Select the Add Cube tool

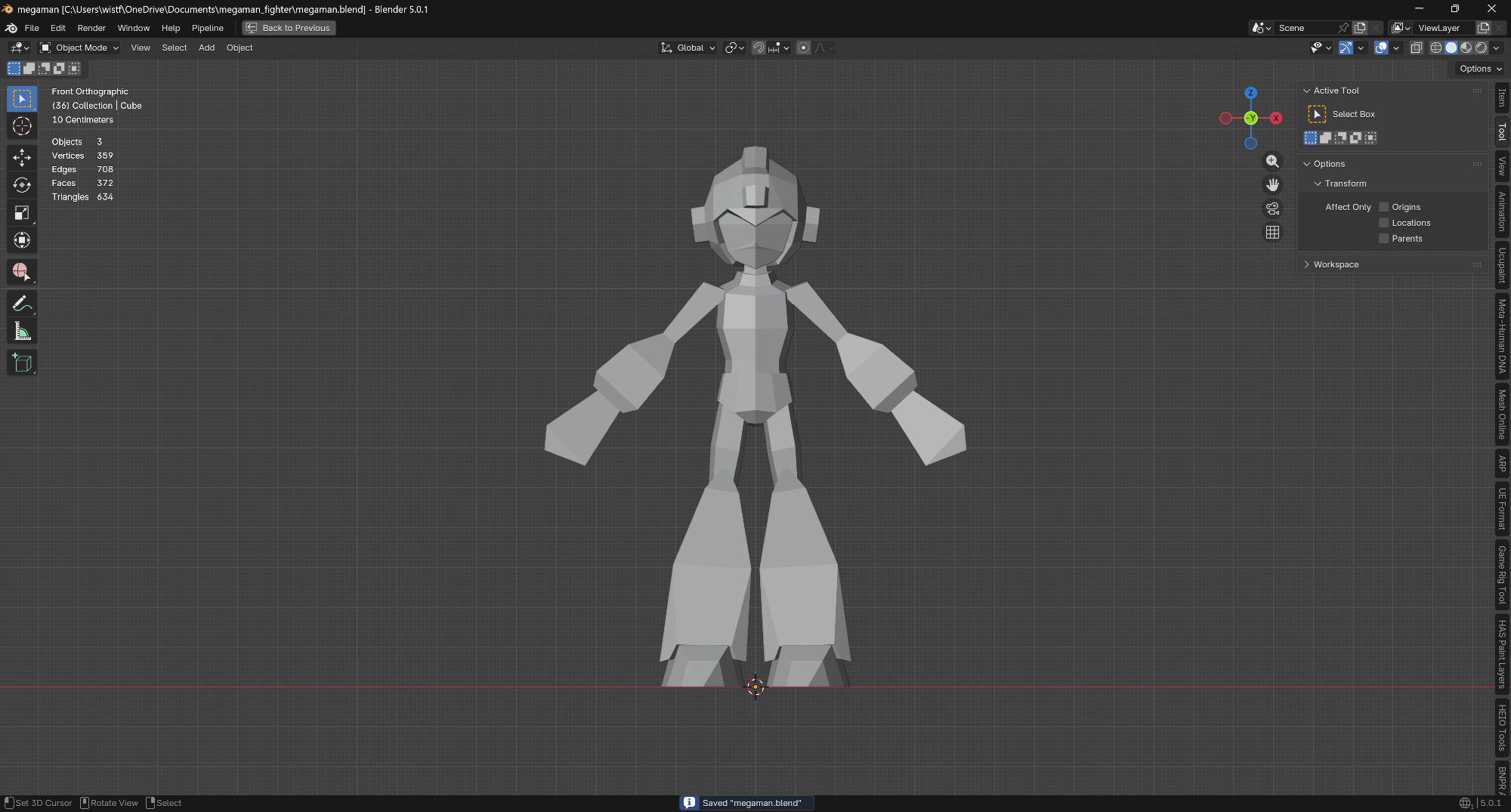click(x=22, y=363)
